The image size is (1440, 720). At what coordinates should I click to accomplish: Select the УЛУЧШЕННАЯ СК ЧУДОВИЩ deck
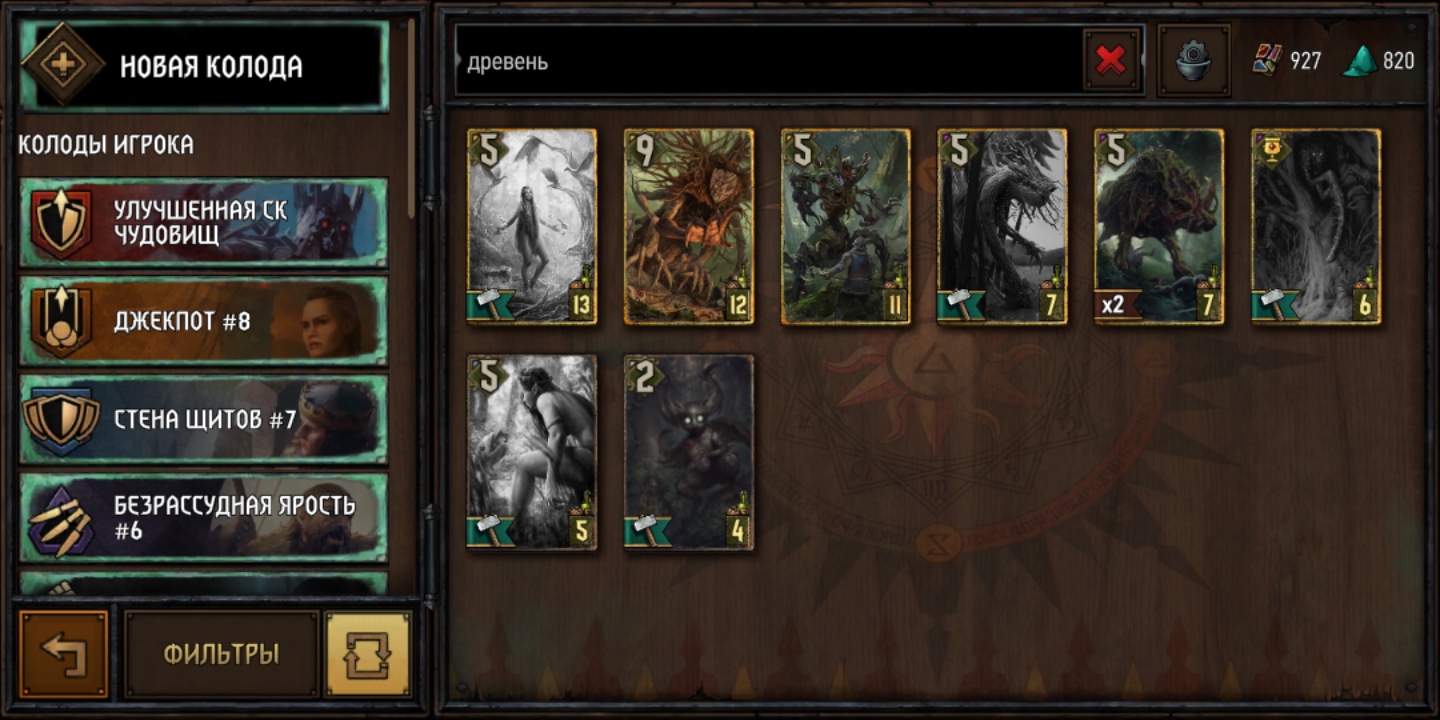click(204, 223)
